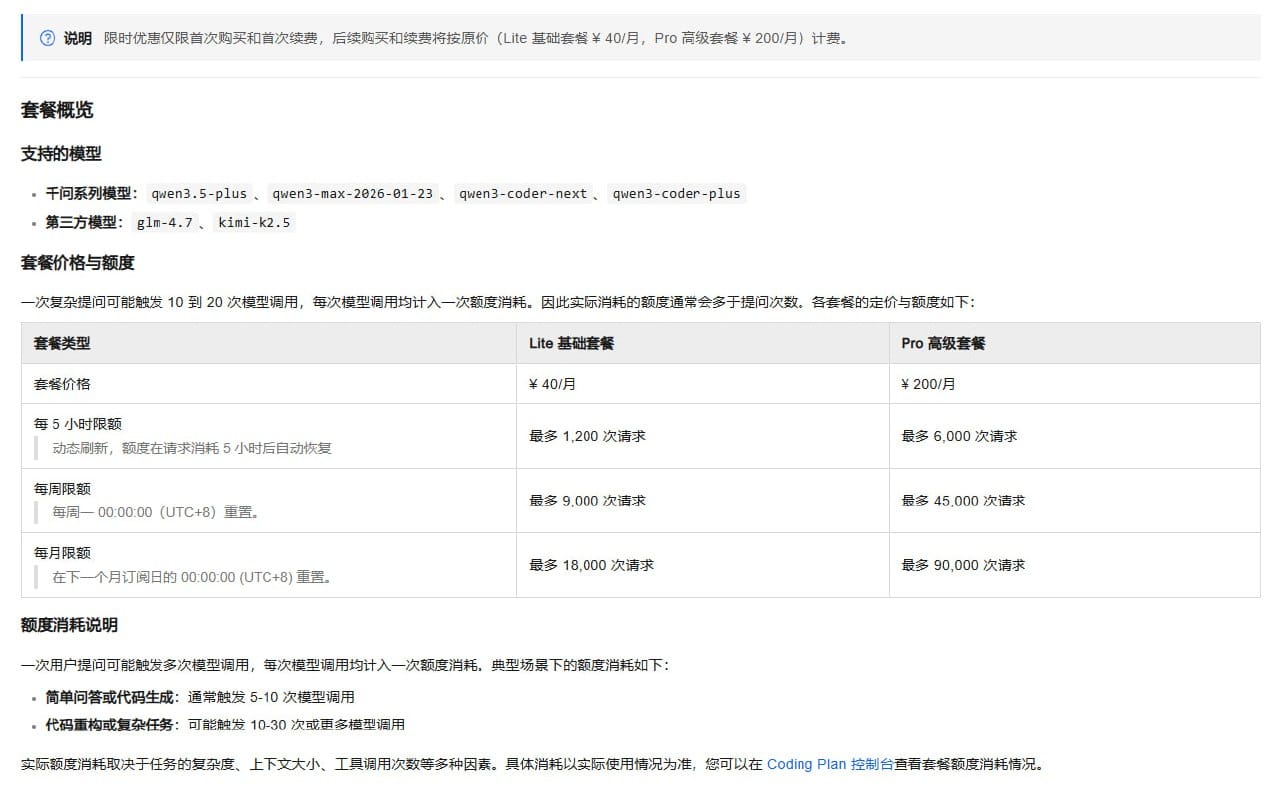Click the 说明 label in the notice box
Image resolution: width=1280 pixels, height=786 pixels.
point(77,38)
